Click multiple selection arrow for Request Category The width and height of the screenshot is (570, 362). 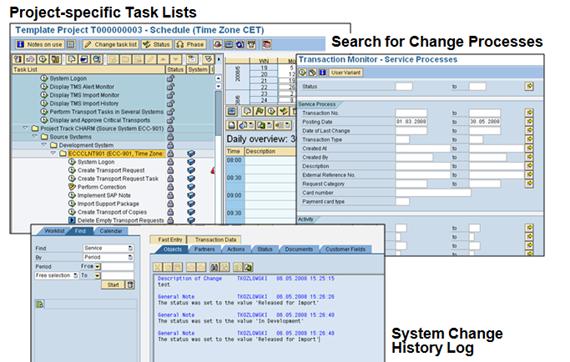coord(529,184)
